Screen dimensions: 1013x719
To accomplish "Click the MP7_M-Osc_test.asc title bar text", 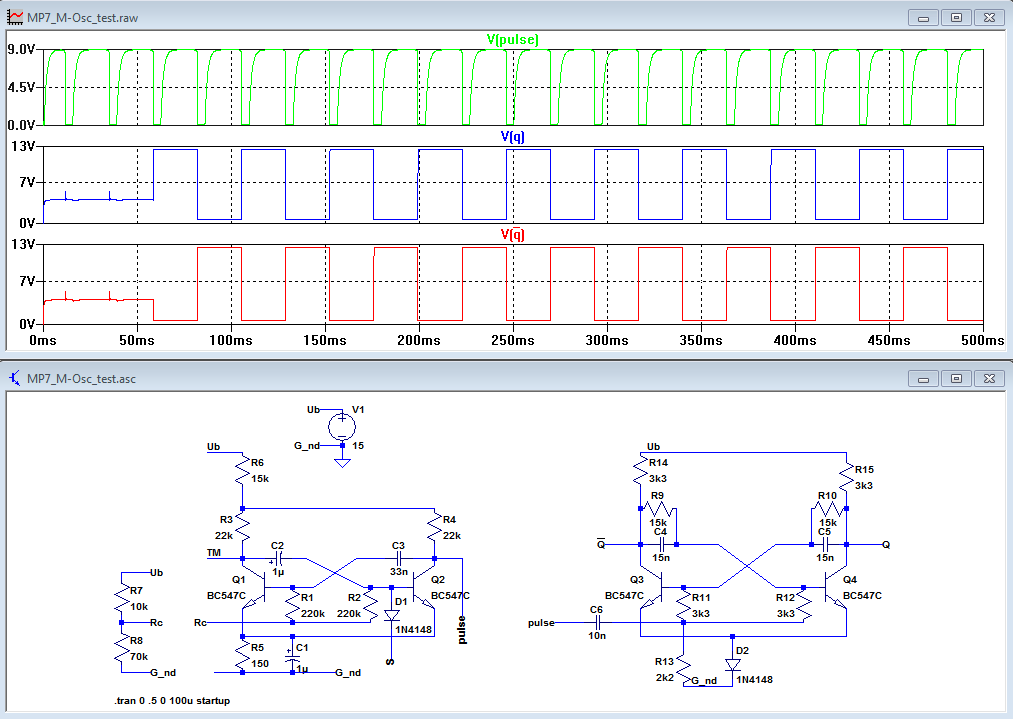I will (81, 379).
